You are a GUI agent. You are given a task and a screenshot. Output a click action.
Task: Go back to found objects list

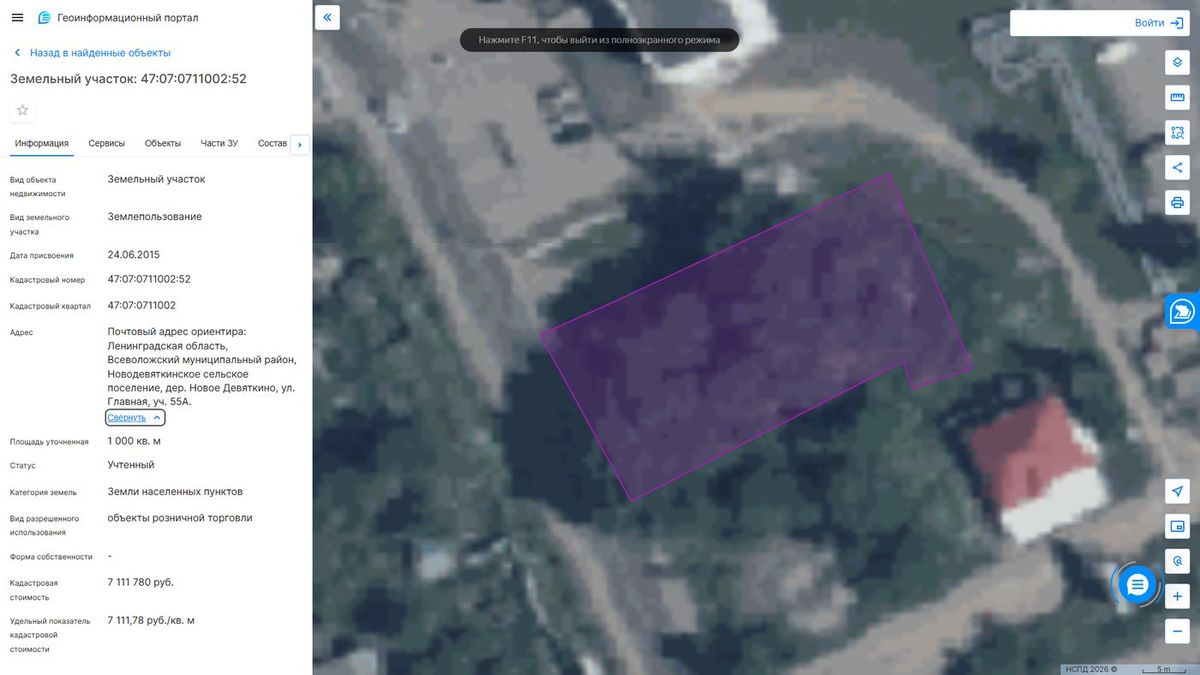pyautogui.click(x=91, y=53)
